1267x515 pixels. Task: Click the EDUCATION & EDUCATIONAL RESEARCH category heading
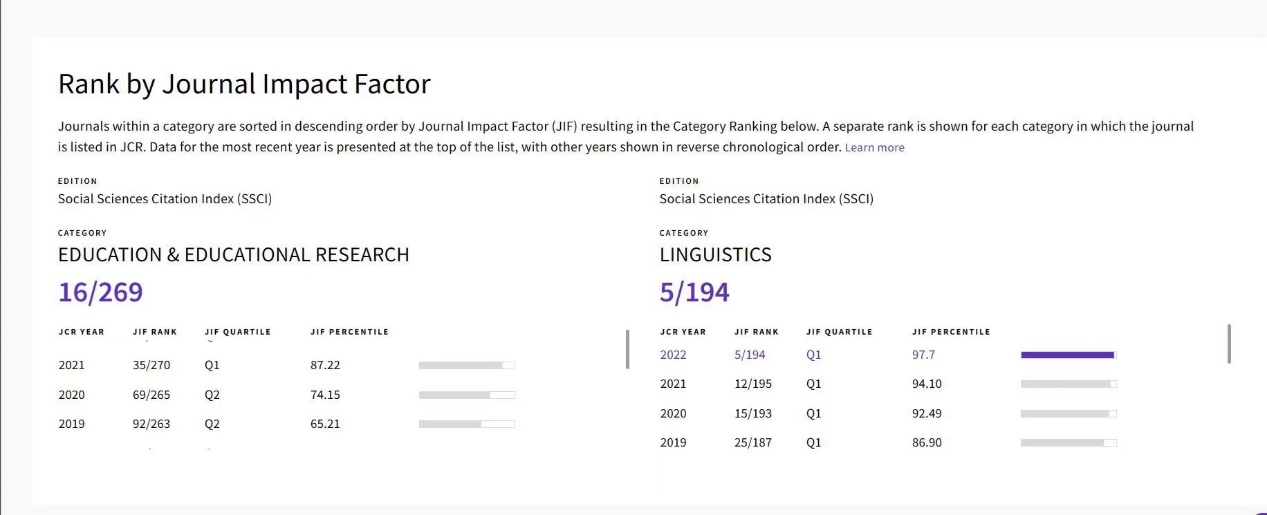click(x=233, y=255)
